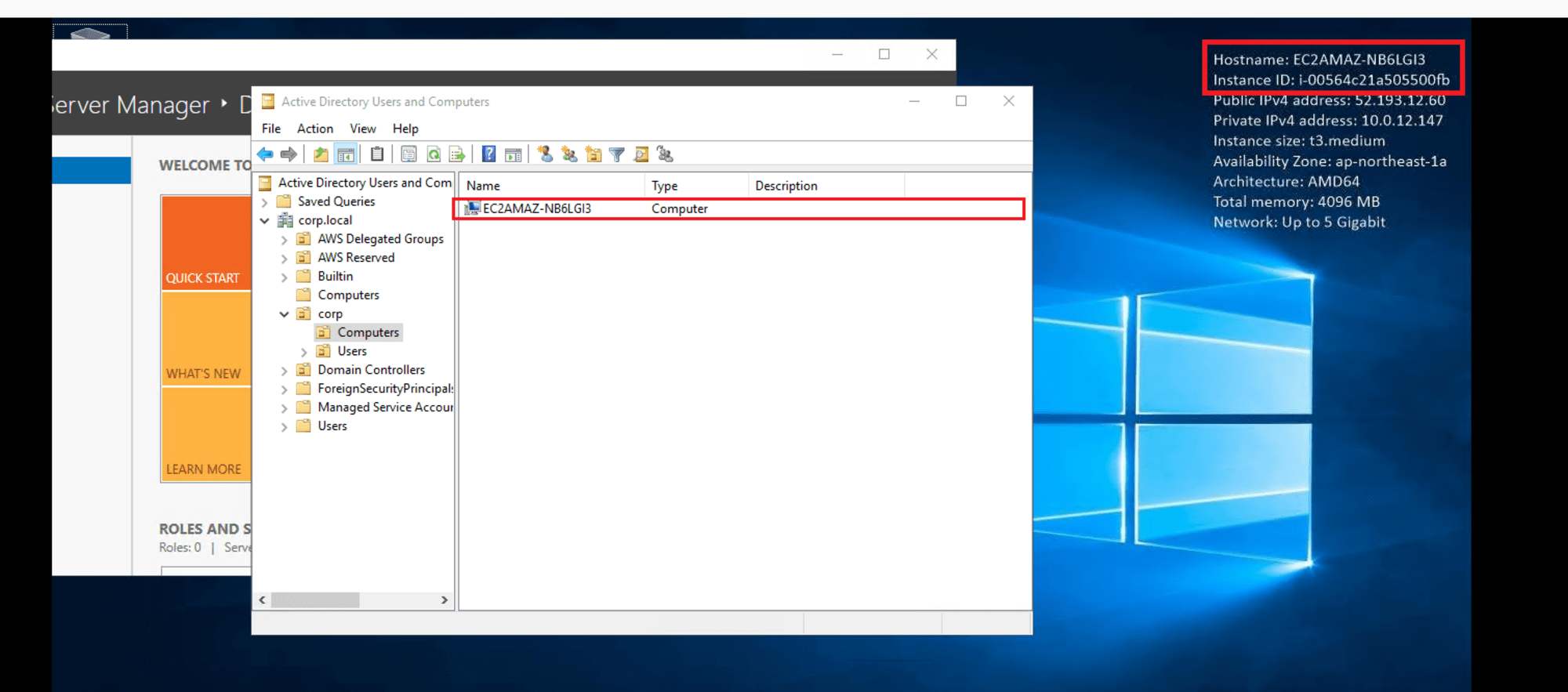Select the highlighted Computers OU under corp
This screenshot has height=692, width=1568.
tap(368, 332)
